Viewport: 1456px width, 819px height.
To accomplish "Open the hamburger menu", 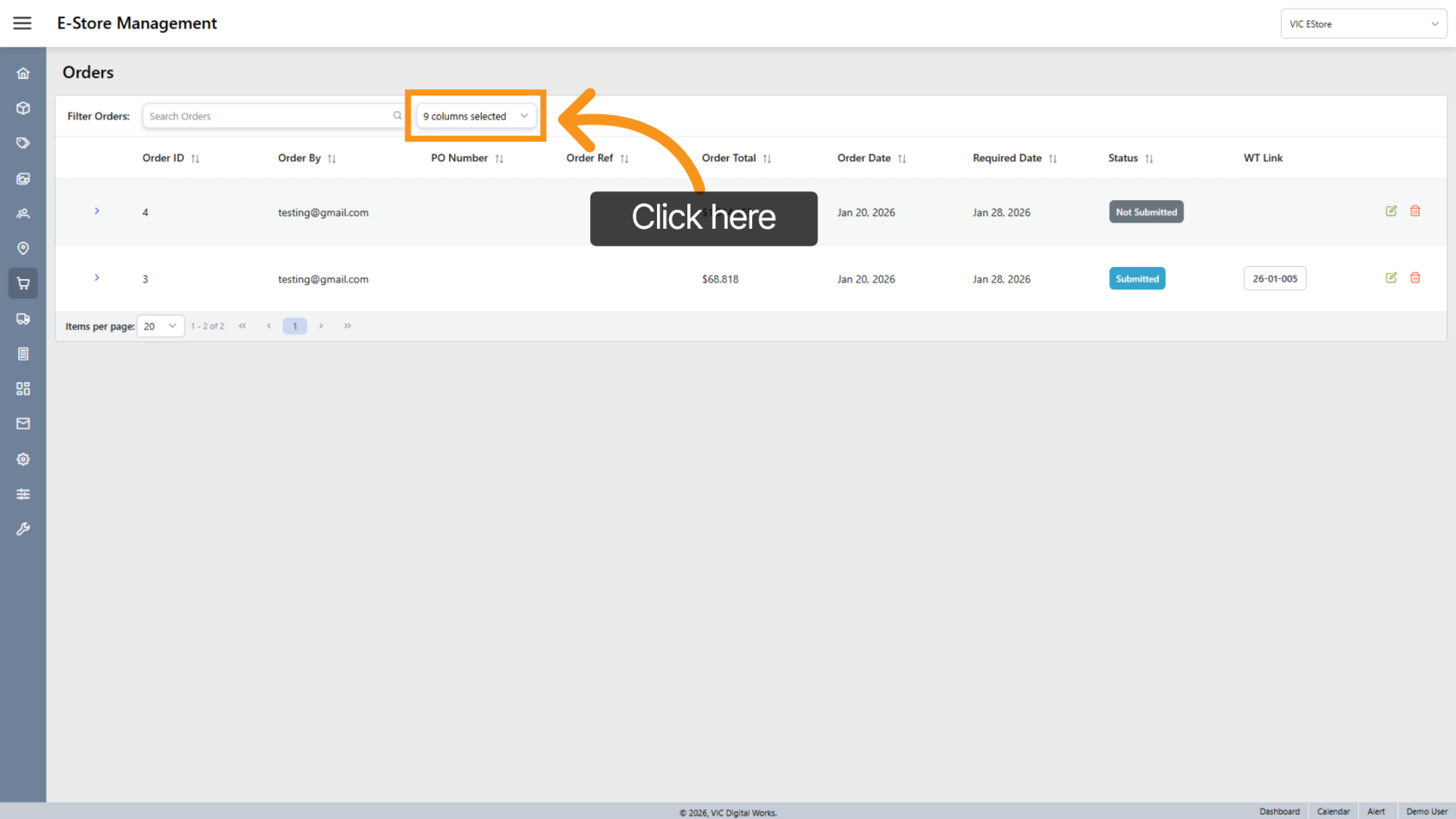I will [x=23, y=23].
